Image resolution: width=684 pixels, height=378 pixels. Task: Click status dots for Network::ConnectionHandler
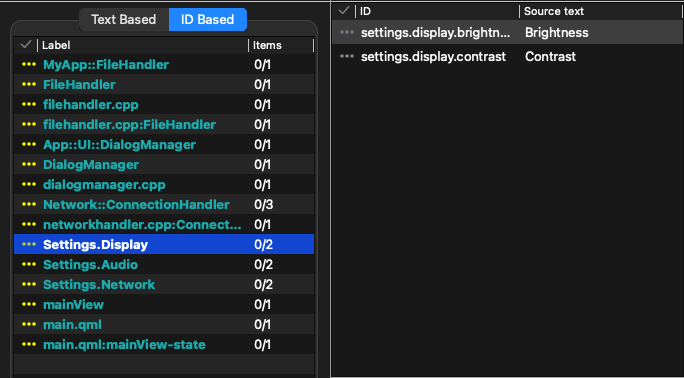(x=29, y=204)
